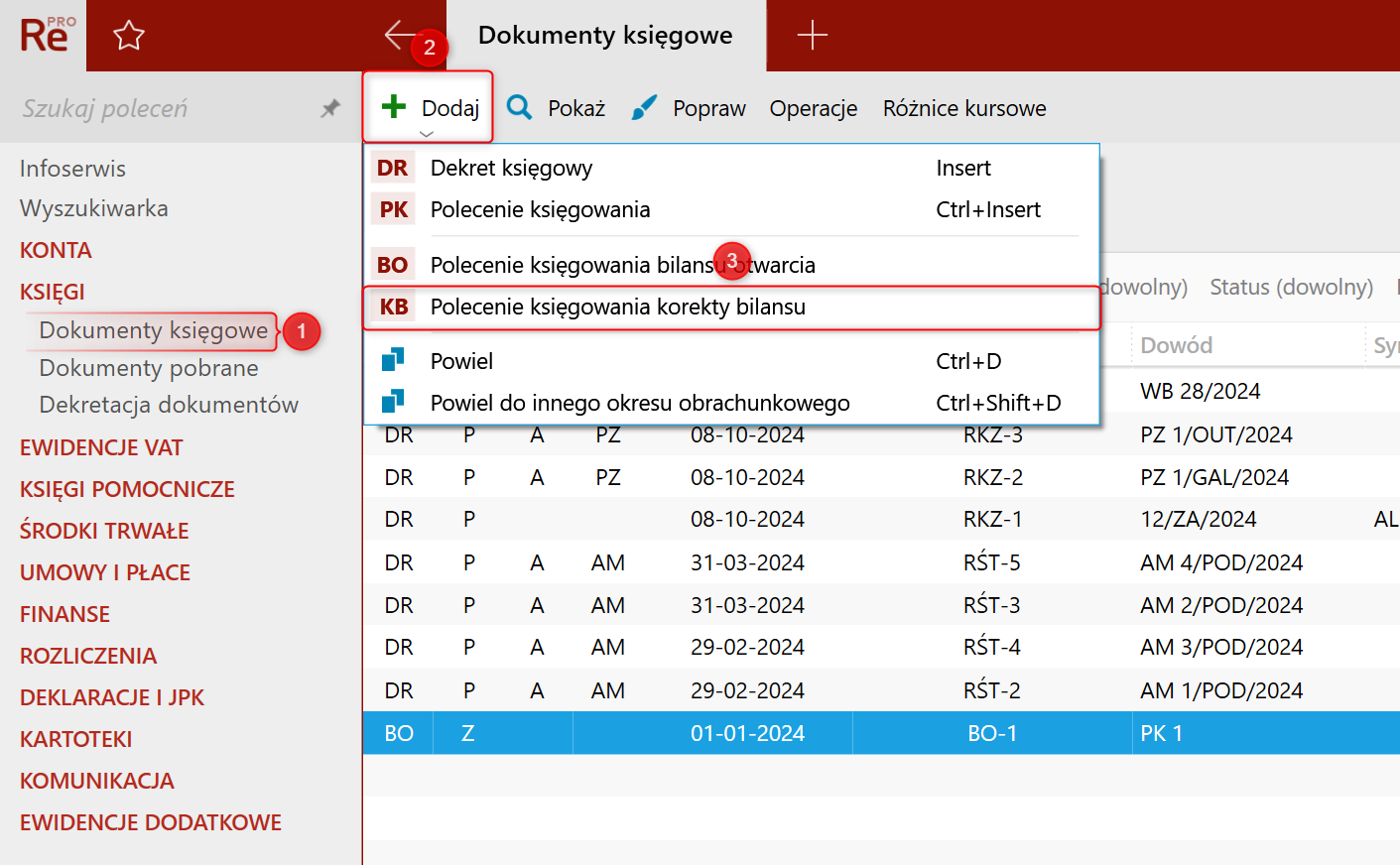Click cell PZ 1/GAL/2024
This screenshot has height=865, width=1400.
(1214, 477)
